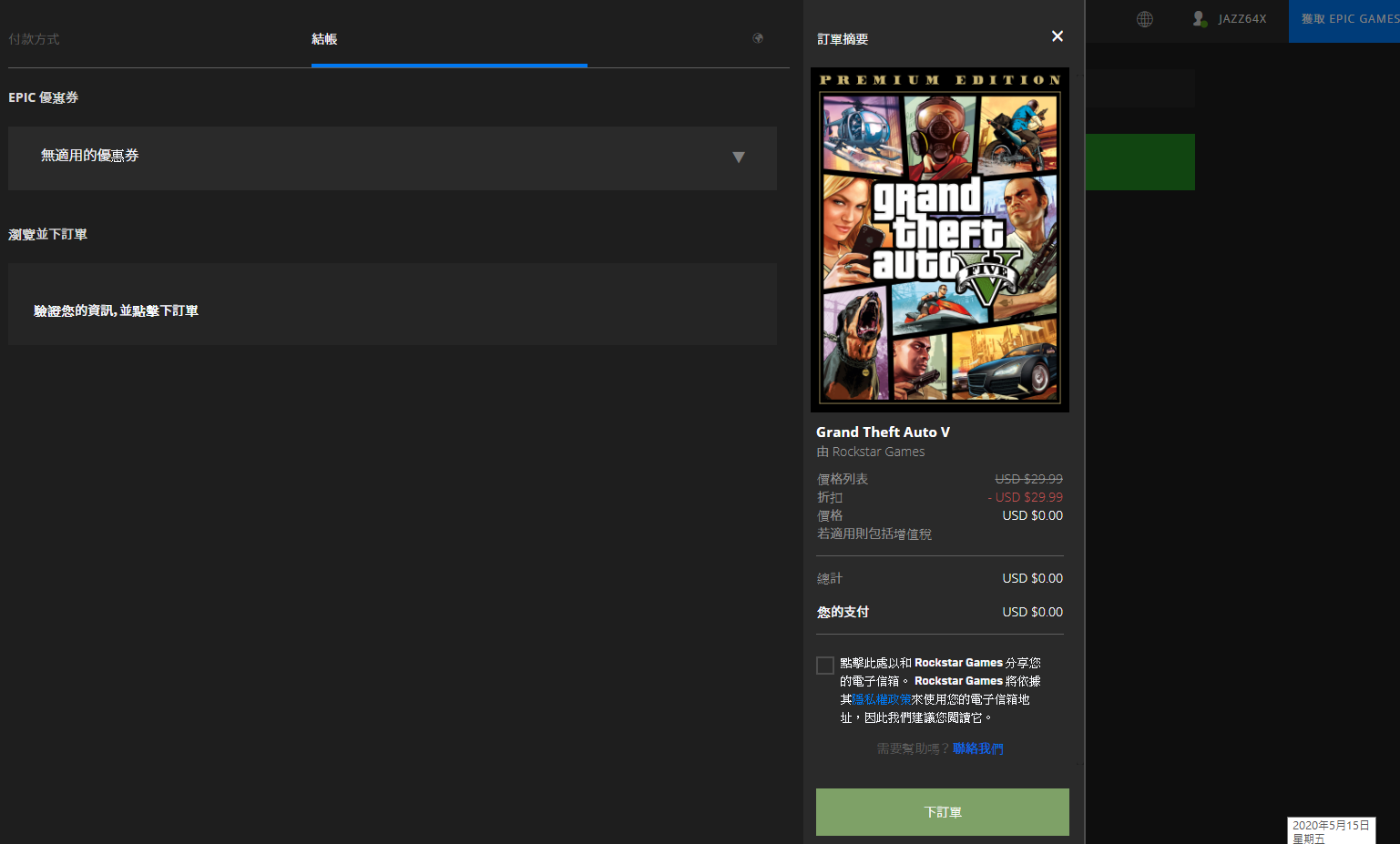Expand the 無適用的優惠券 coupon dropdown
This screenshot has width=1400, height=844.
click(x=393, y=158)
